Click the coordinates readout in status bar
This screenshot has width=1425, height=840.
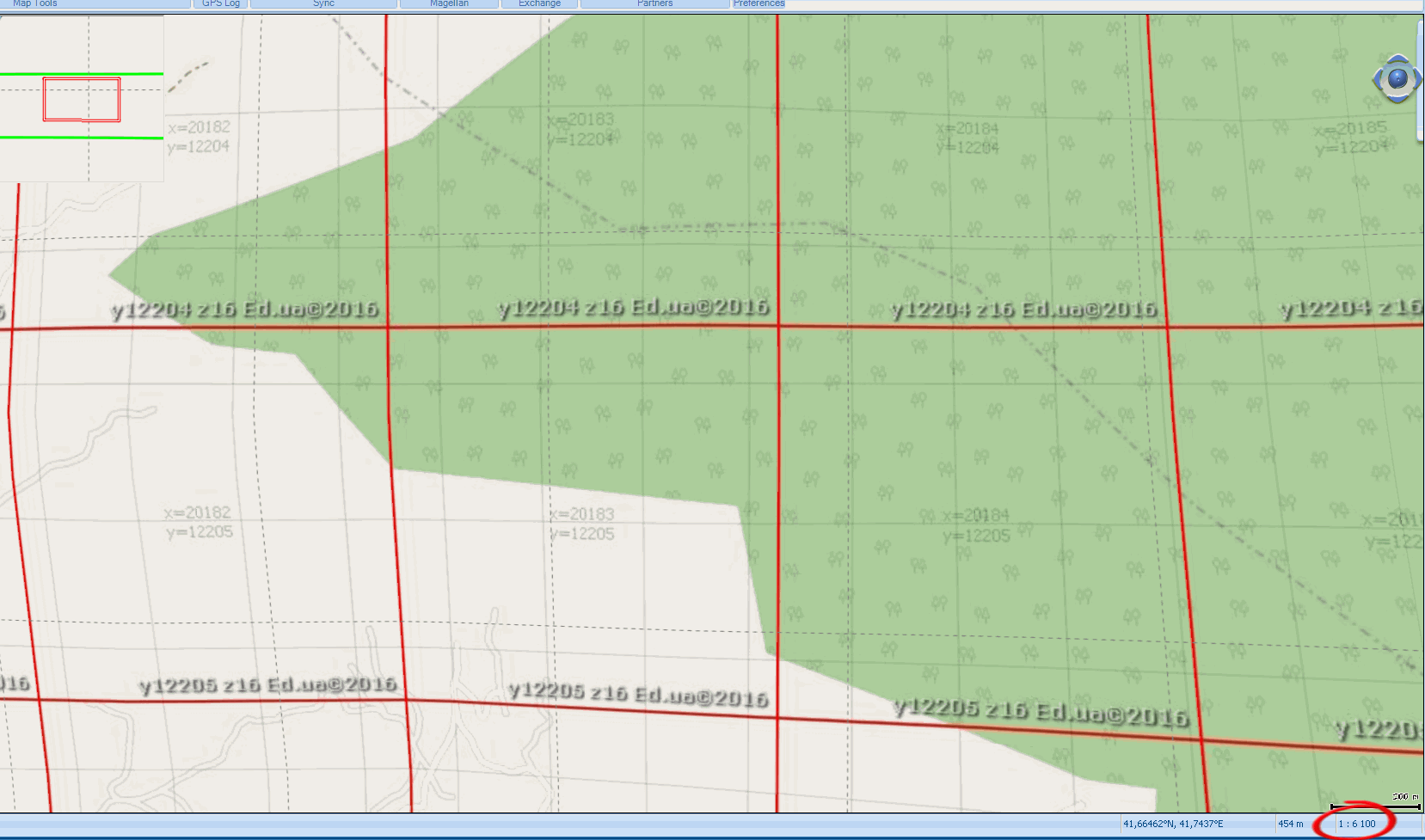(1173, 824)
